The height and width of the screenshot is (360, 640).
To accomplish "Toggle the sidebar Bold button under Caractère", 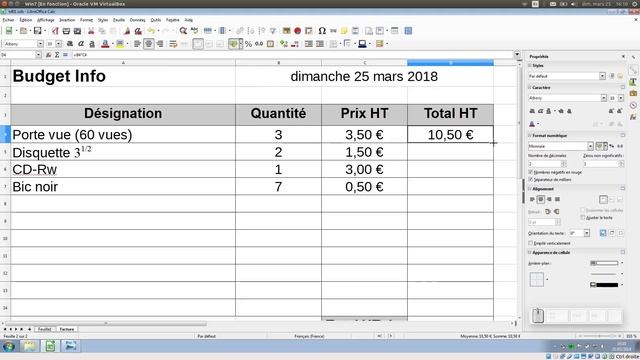I will click(x=532, y=111).
